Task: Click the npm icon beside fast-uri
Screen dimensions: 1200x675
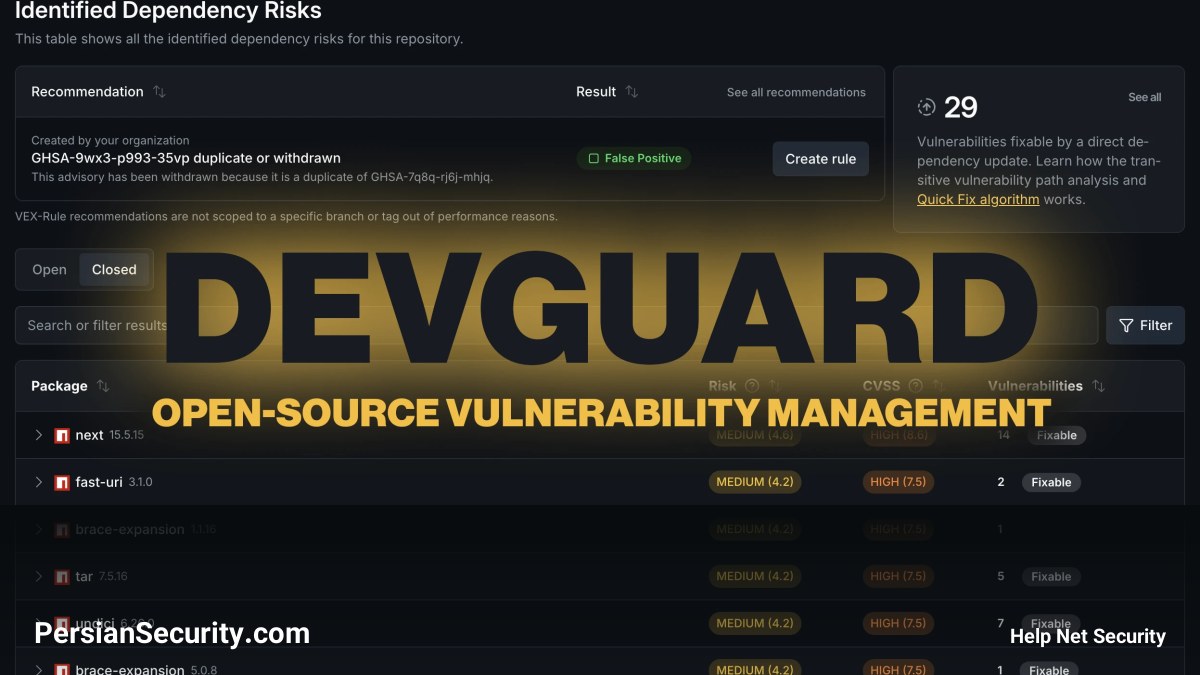Action: pyautogui.click(x=62, y=483)
